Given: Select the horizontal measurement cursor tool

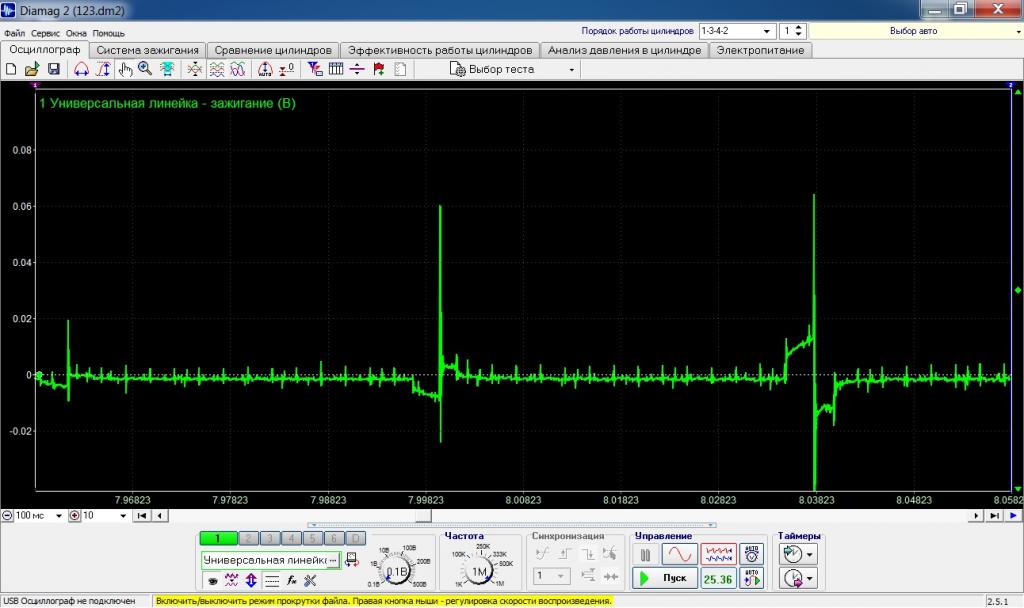Looking at the screenshot, I should pos(81,69).
